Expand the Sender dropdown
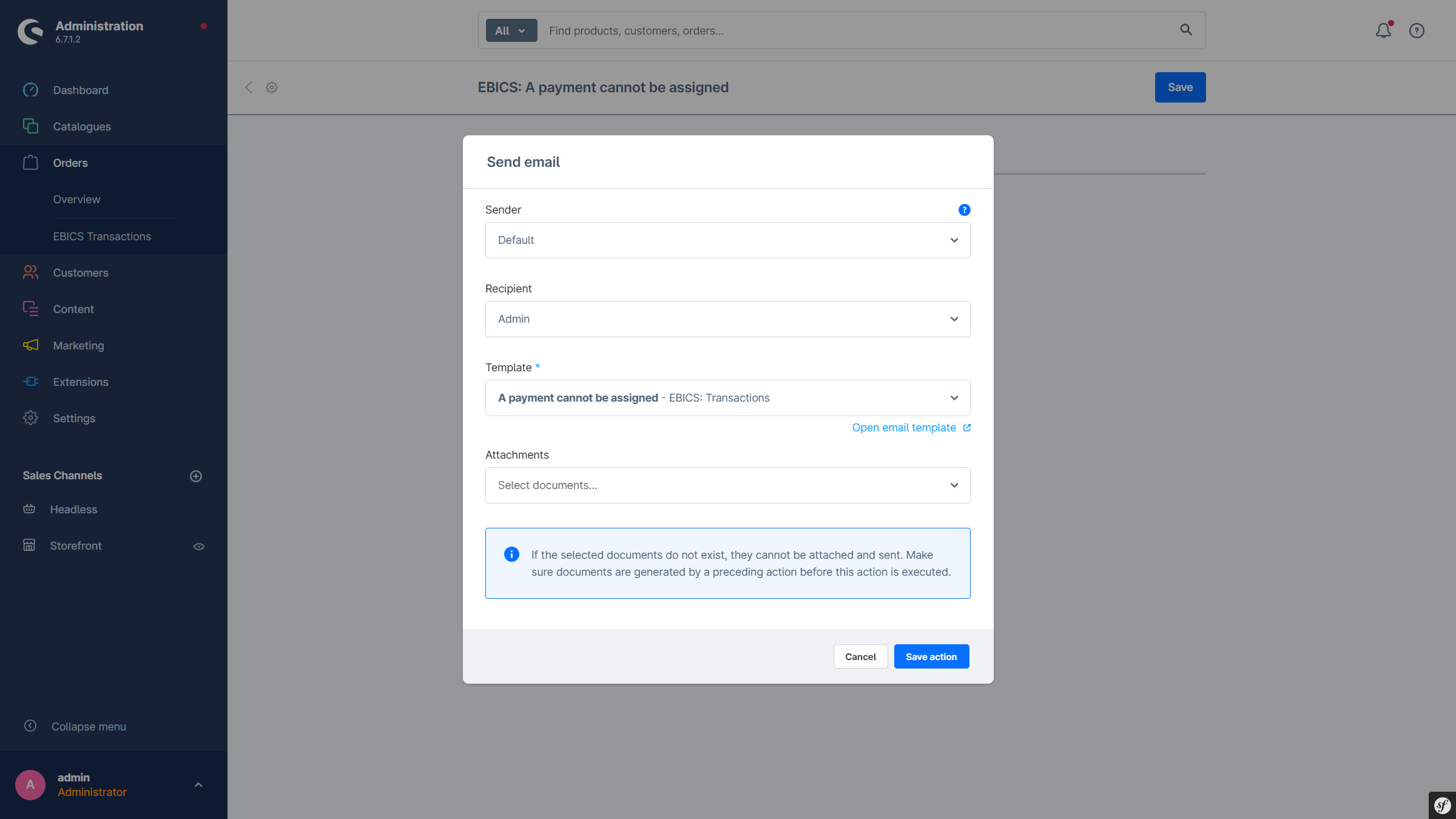1456x819 pixels. click(727, 240)
